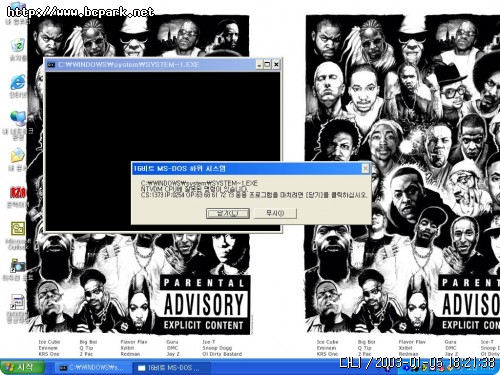Open the console window system menu icon
Image resolution: width=500 pixels, height=375 pixels.
point(51,65)
